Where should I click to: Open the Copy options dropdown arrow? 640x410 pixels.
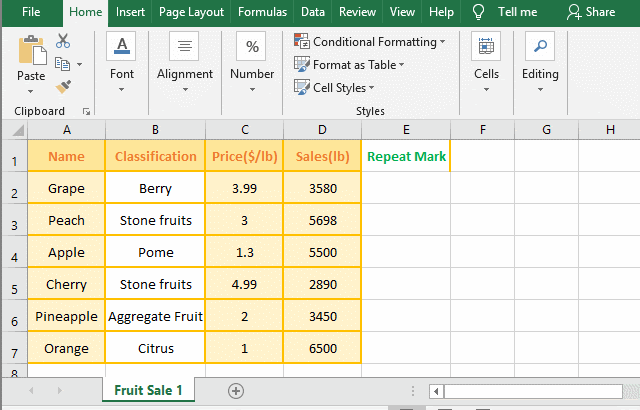[79, 64]
